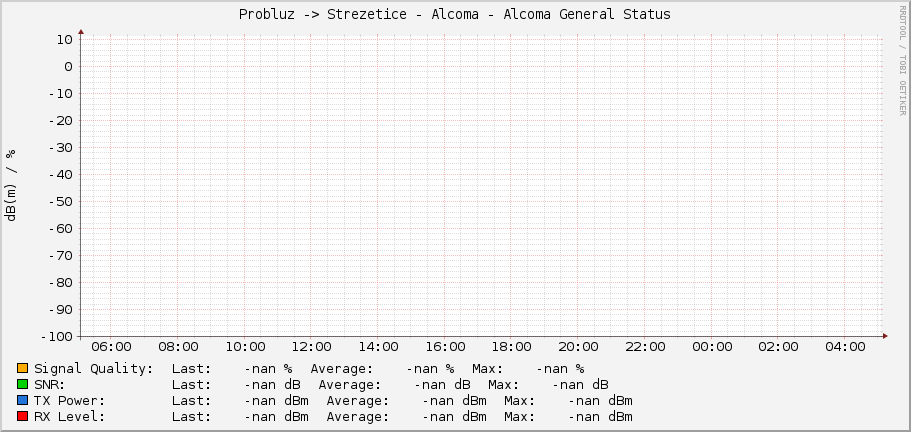The width and height of the screenshot is (911, 432).
Task: Click the -80 value on the Y axis
Action: pyautogui.click(x=60, y=283)
